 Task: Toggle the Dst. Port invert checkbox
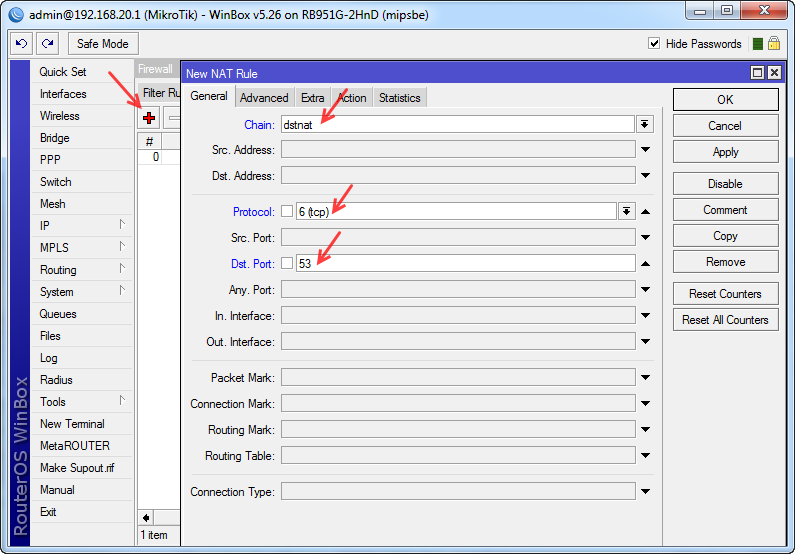pyautogui.click(x=287, y=264)
